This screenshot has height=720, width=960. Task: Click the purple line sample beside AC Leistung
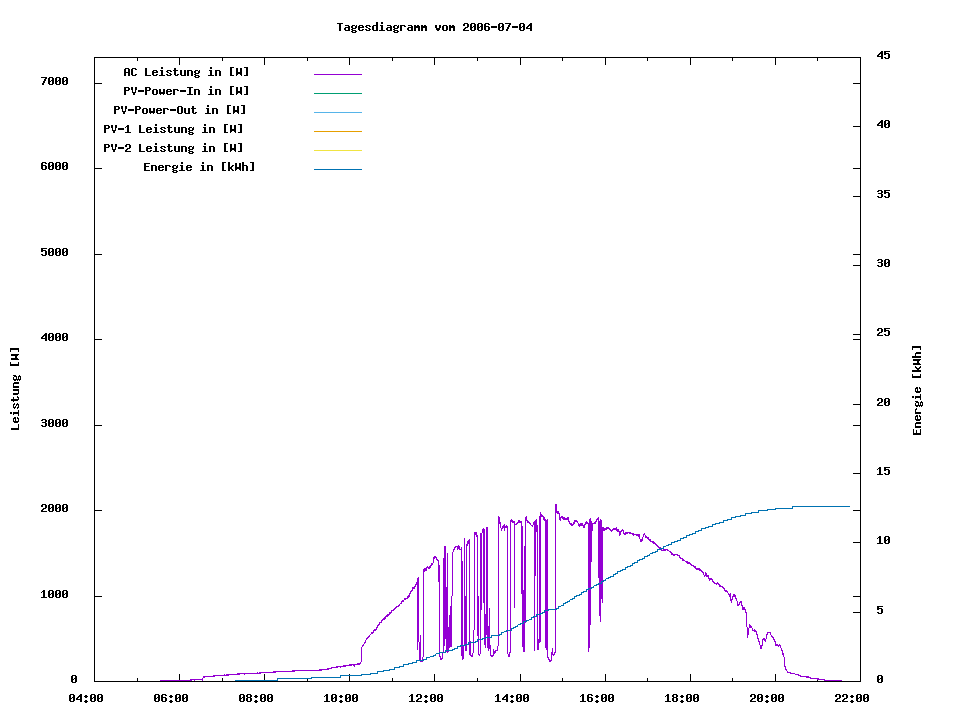tap(337, 74)
